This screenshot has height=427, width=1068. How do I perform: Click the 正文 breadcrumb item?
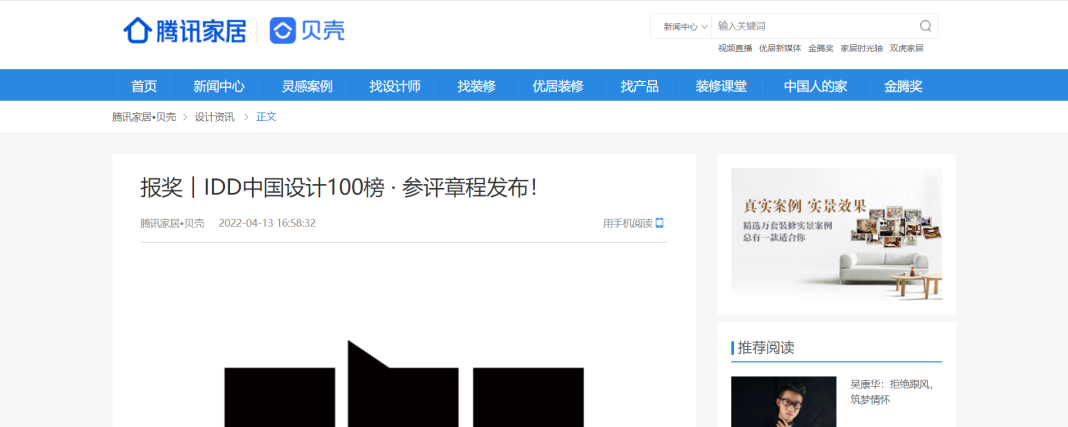[x=266, y=117]
